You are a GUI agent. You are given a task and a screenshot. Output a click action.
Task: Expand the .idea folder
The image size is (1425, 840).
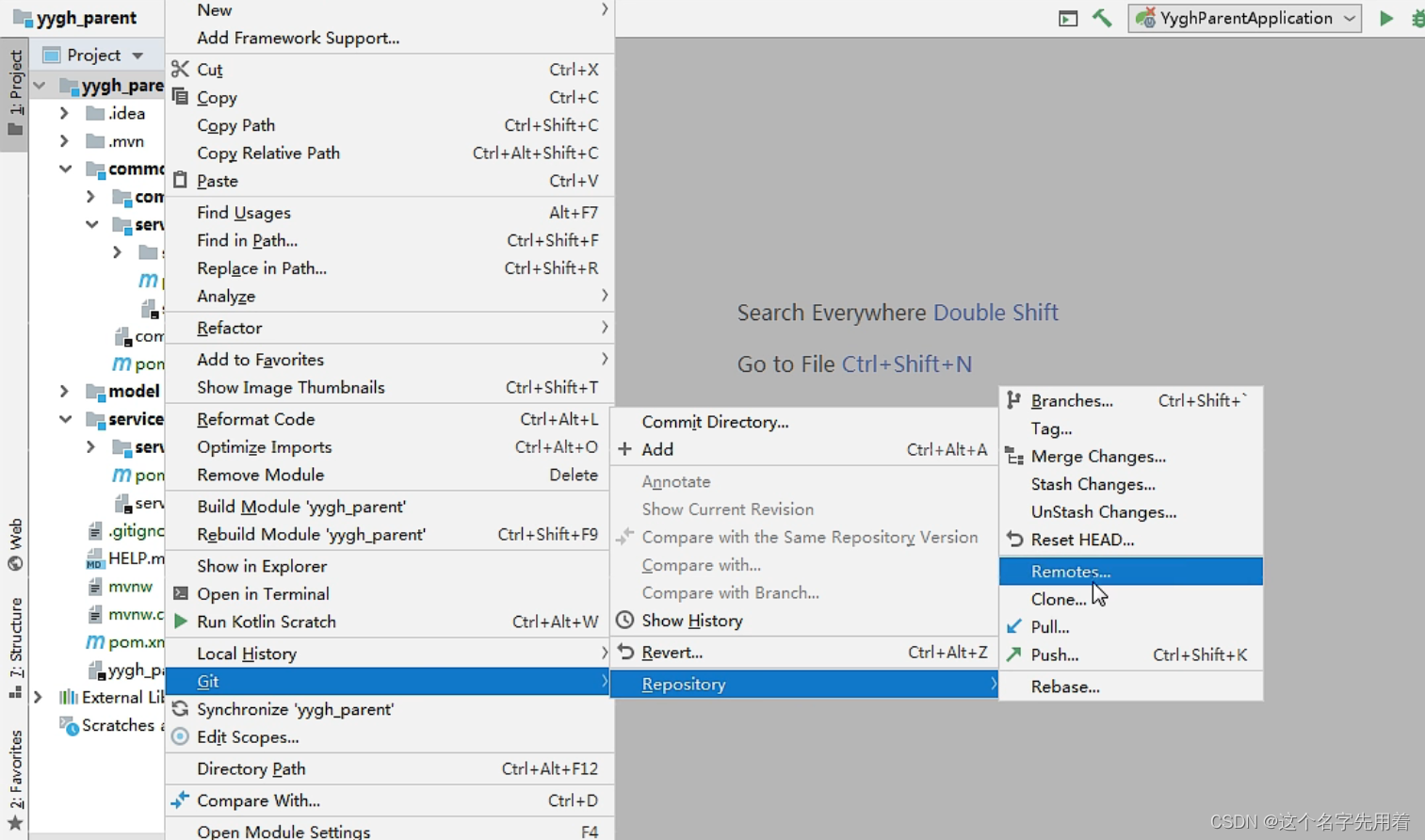[64, 113]
